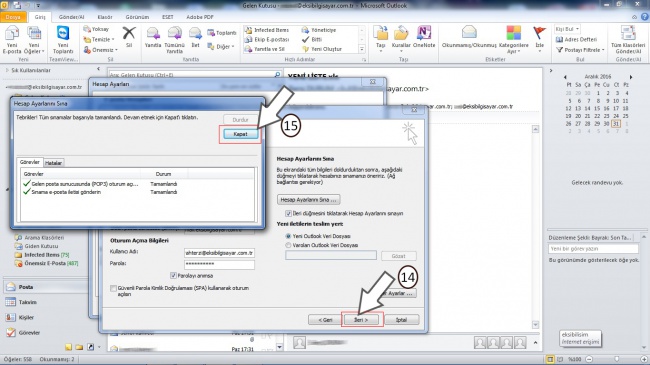Select the Infected Items quick step
The image size is (650, 365).
pos(267,30)
